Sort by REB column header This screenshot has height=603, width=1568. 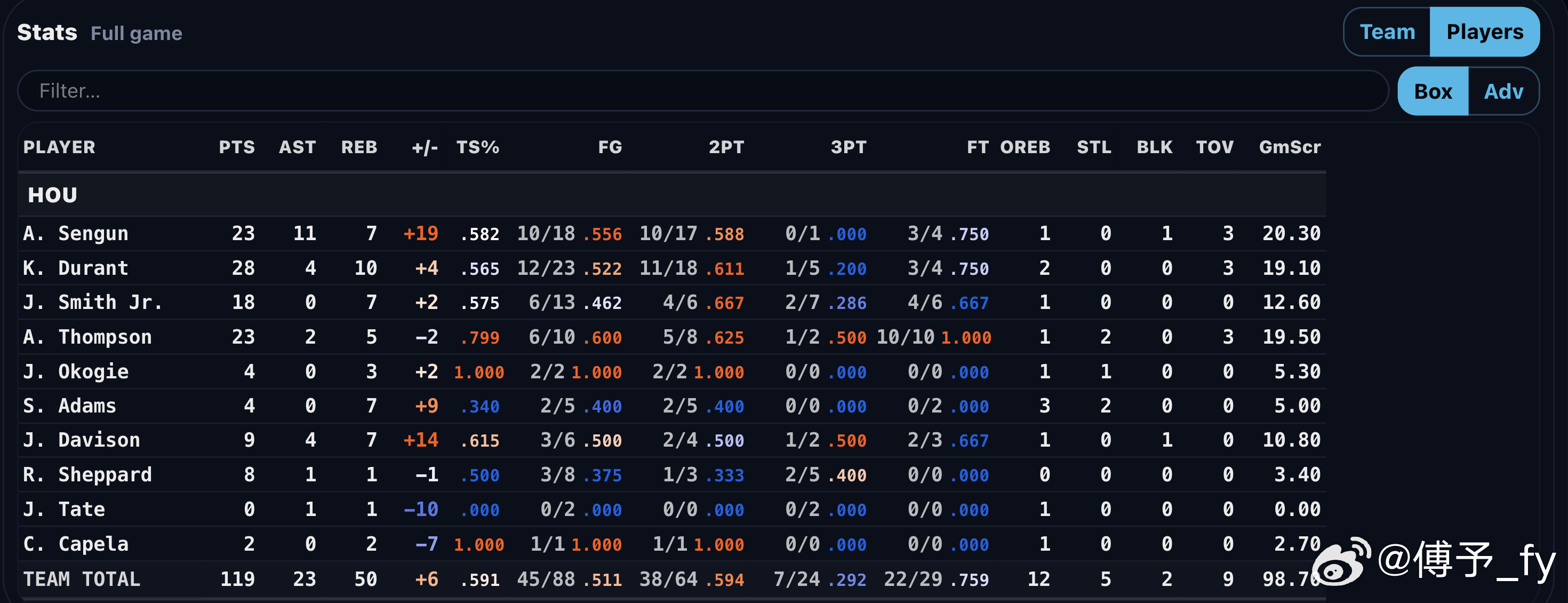click(358, 147)
